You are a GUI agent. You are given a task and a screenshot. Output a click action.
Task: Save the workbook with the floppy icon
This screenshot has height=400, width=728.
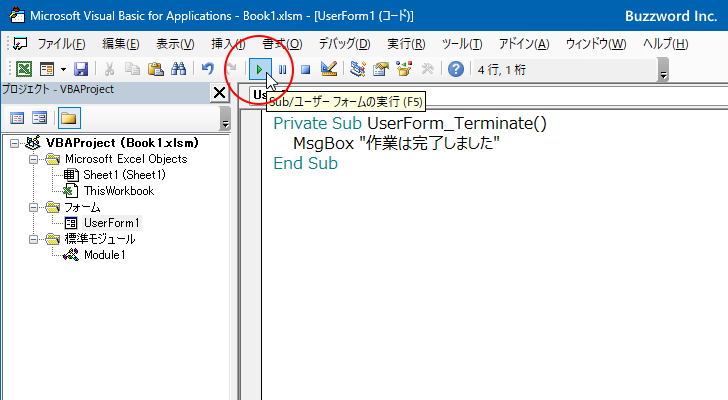[81, 70]
